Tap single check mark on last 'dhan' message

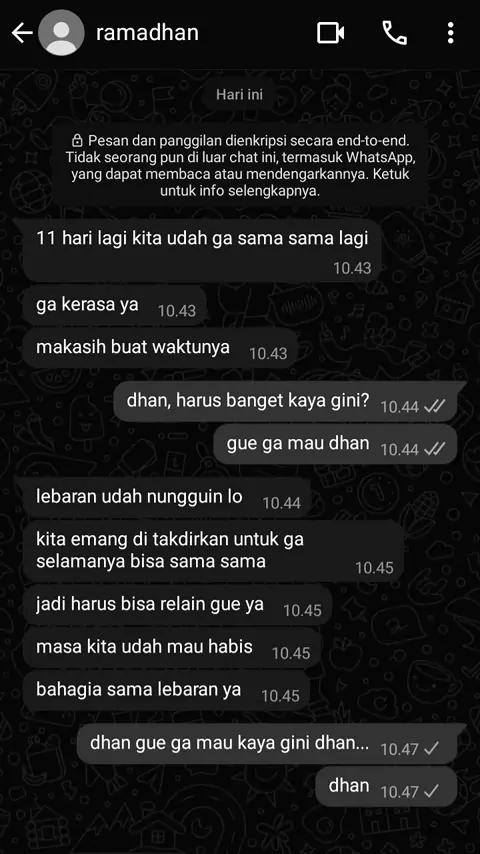click(x=432, y=791)
